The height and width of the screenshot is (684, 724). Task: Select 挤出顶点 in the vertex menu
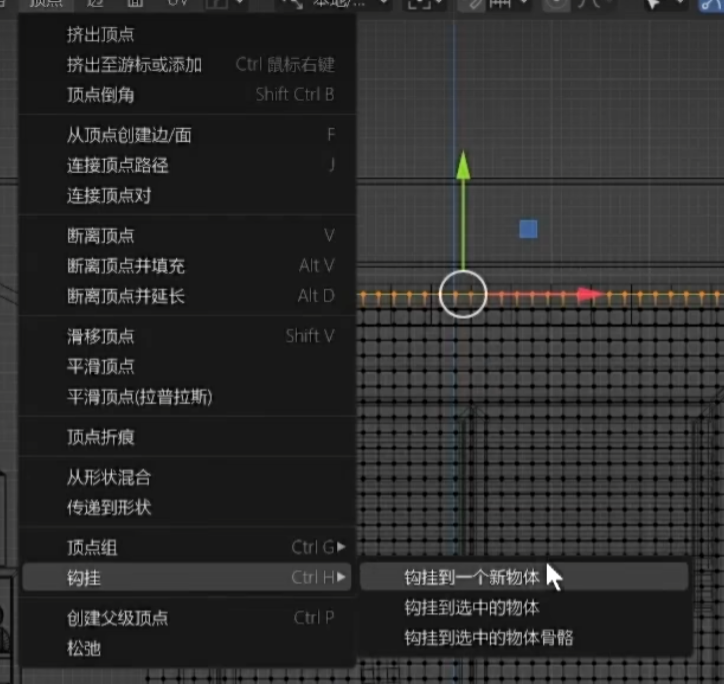tap(100, 35)
